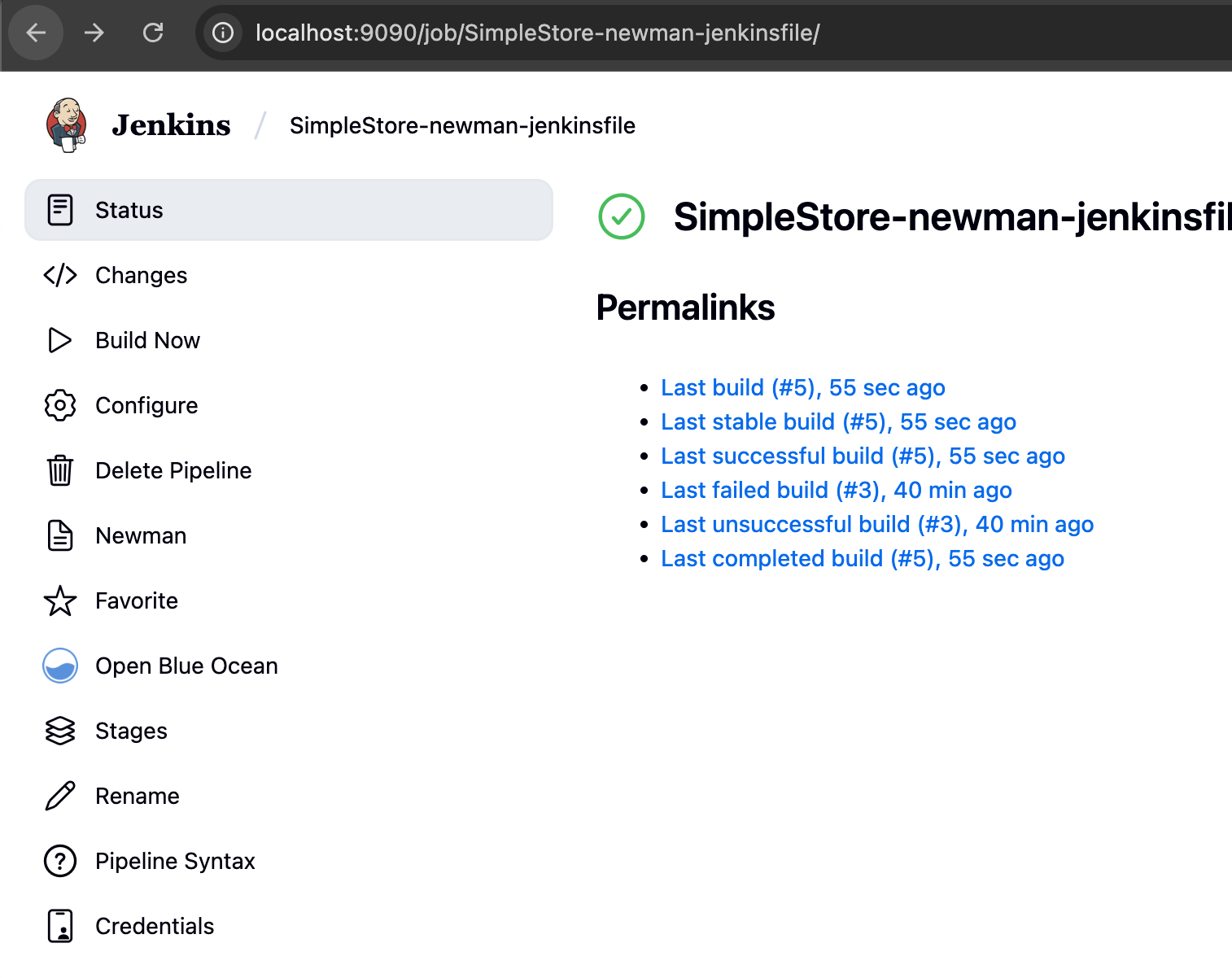Open the Jenkins home text link
The width and height of the screenshot is (1232, 978).
coord(171,125)
